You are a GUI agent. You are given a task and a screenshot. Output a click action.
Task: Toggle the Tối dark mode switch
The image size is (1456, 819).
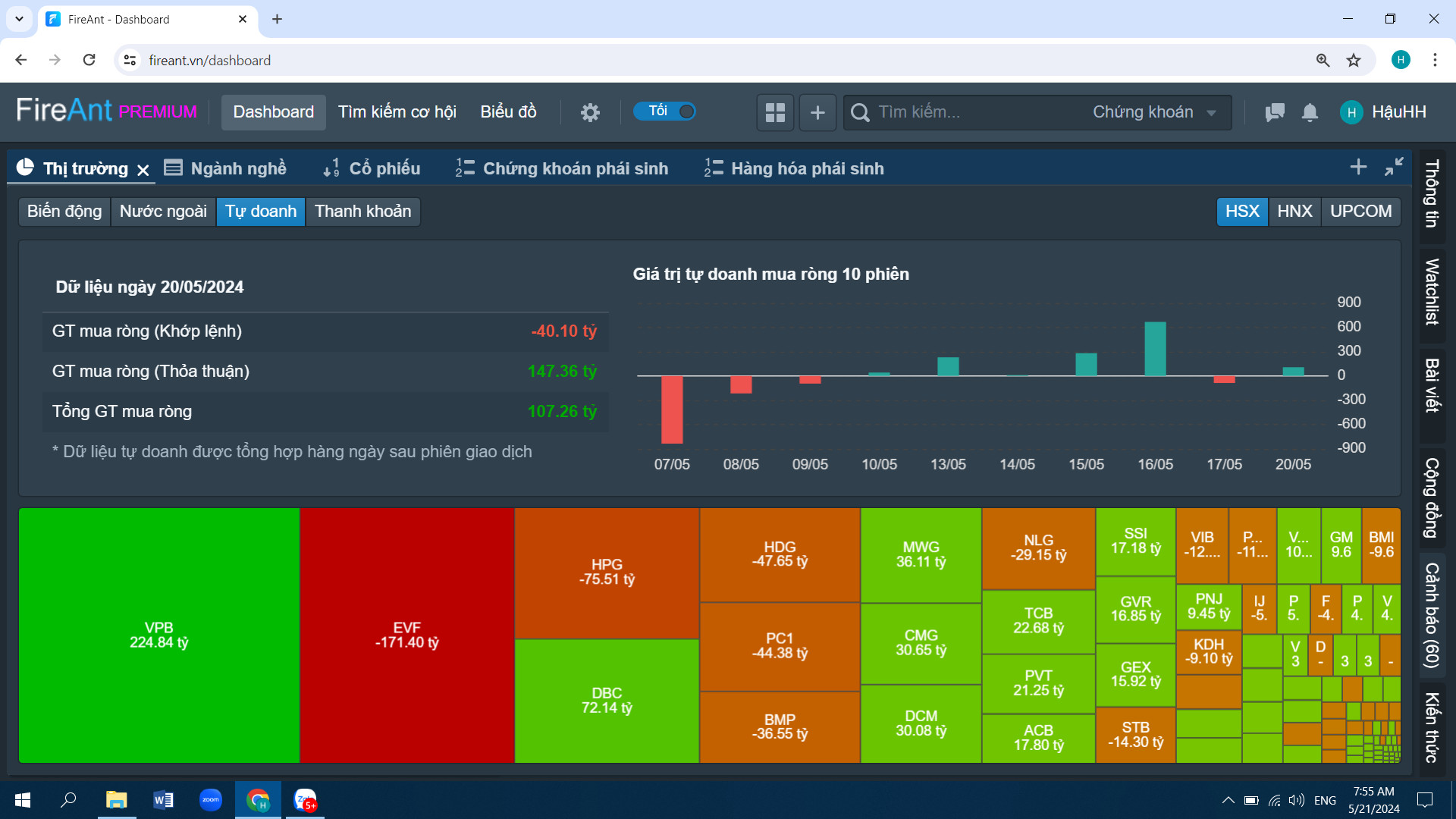pyautogui.click(x=666, y=111)
